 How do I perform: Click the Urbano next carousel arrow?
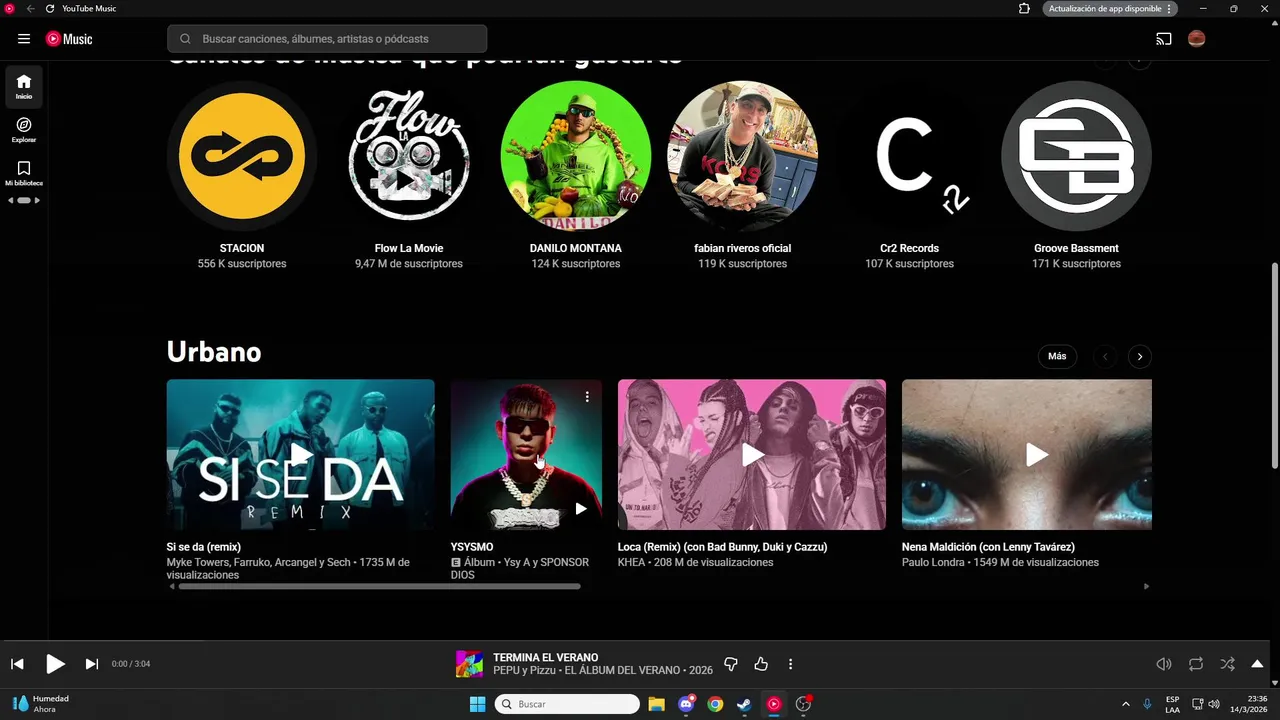(1139, 356)
